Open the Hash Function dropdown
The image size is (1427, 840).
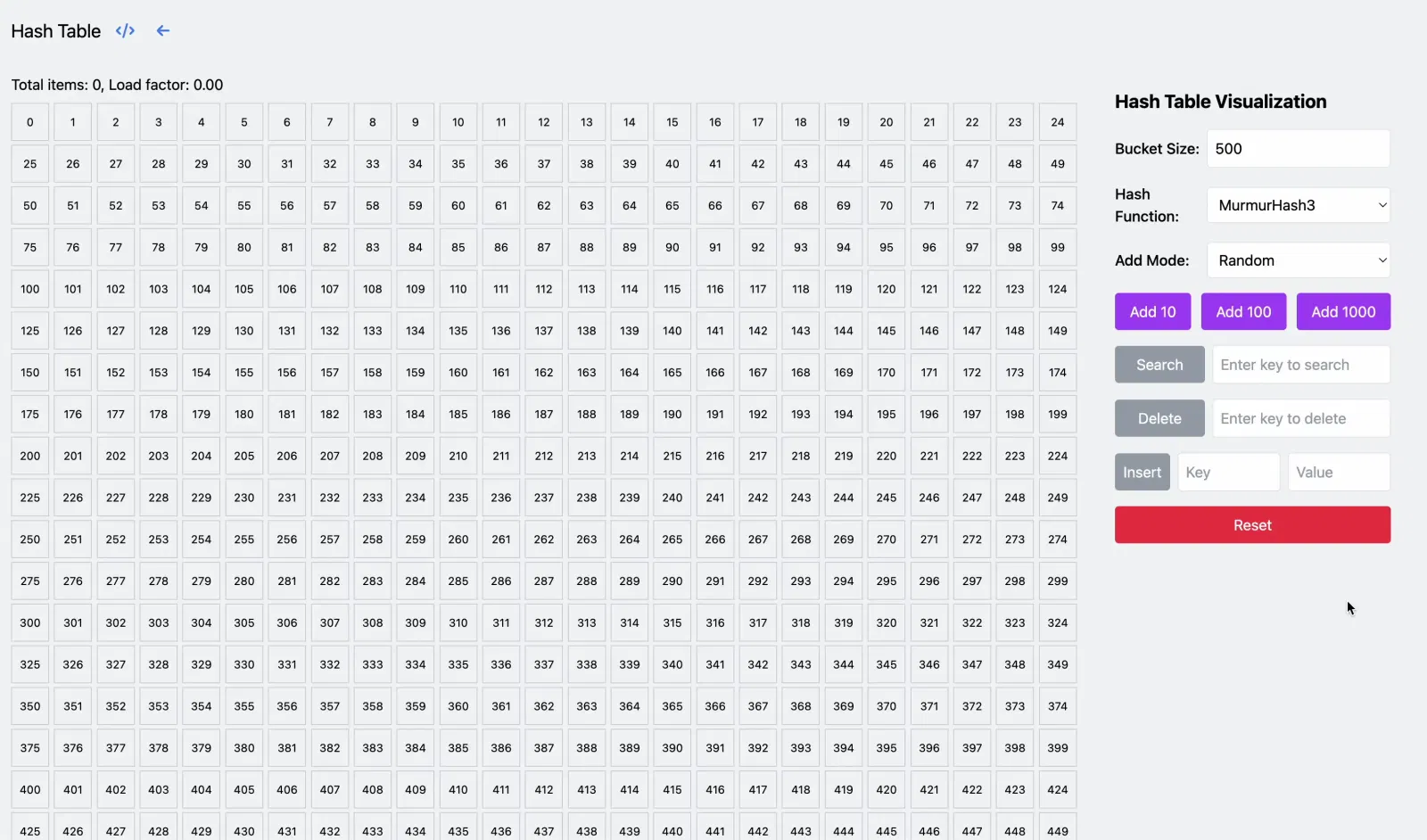(1299, 205)
